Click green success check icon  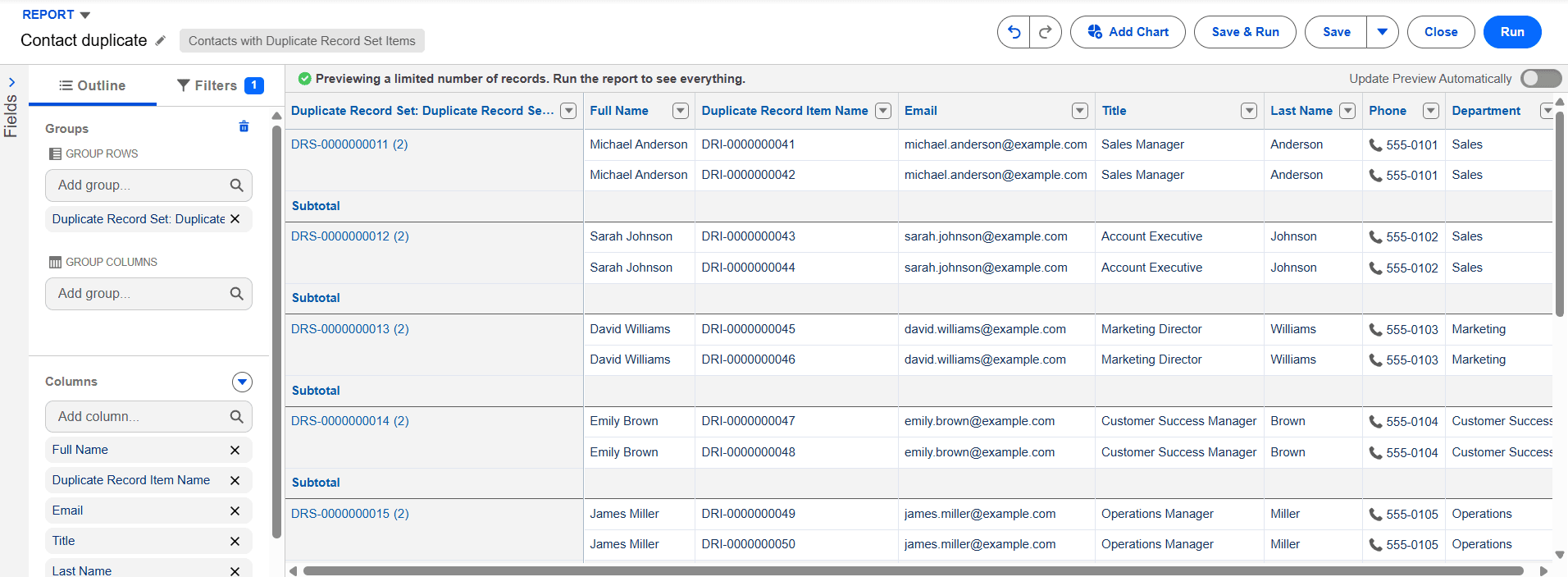pos(305,79)
